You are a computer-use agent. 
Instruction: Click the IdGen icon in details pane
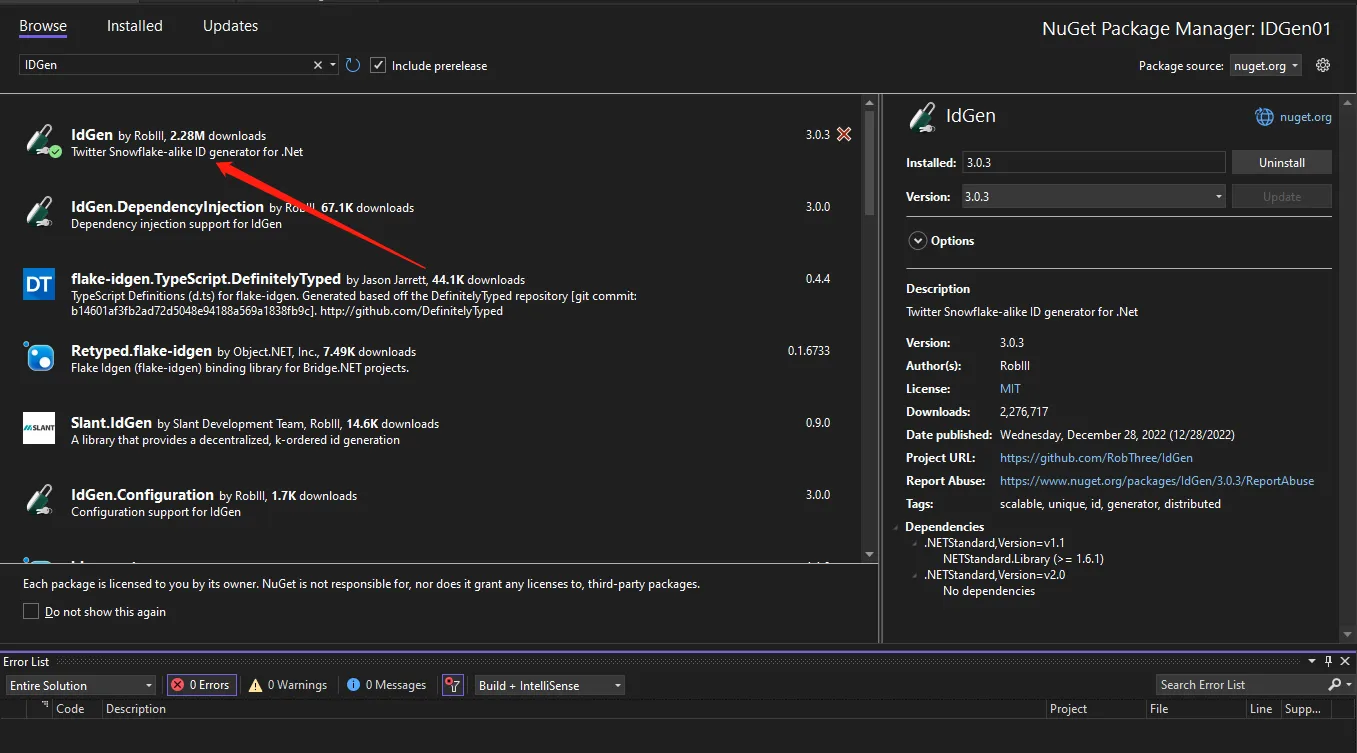pyautogui.click(x=921, y=116)
